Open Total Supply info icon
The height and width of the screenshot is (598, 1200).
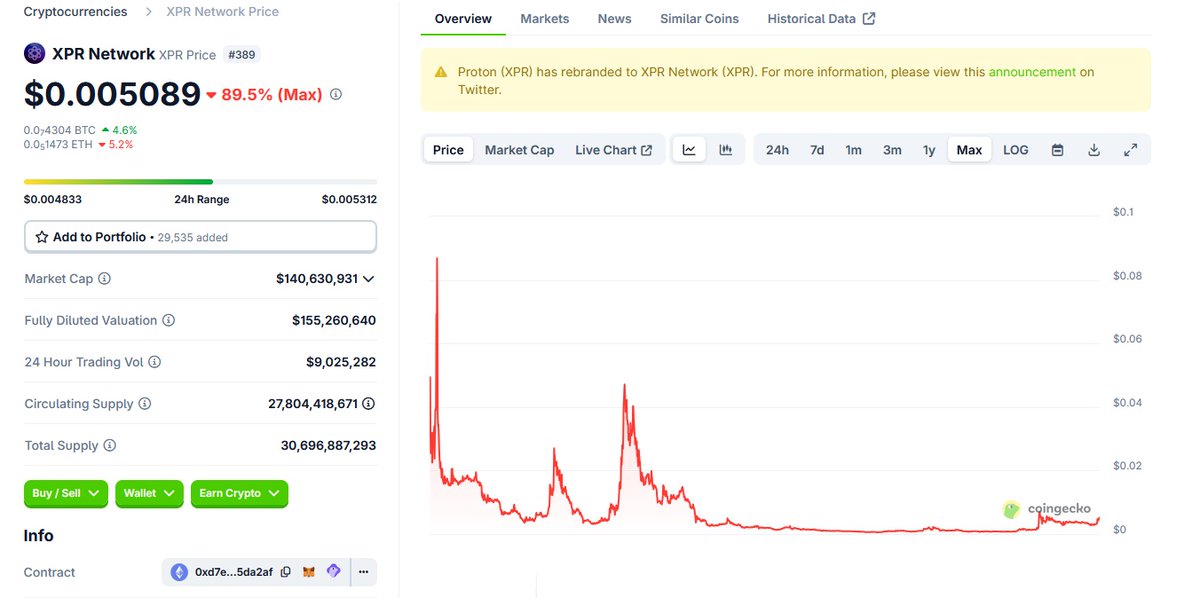coord(110,446)
